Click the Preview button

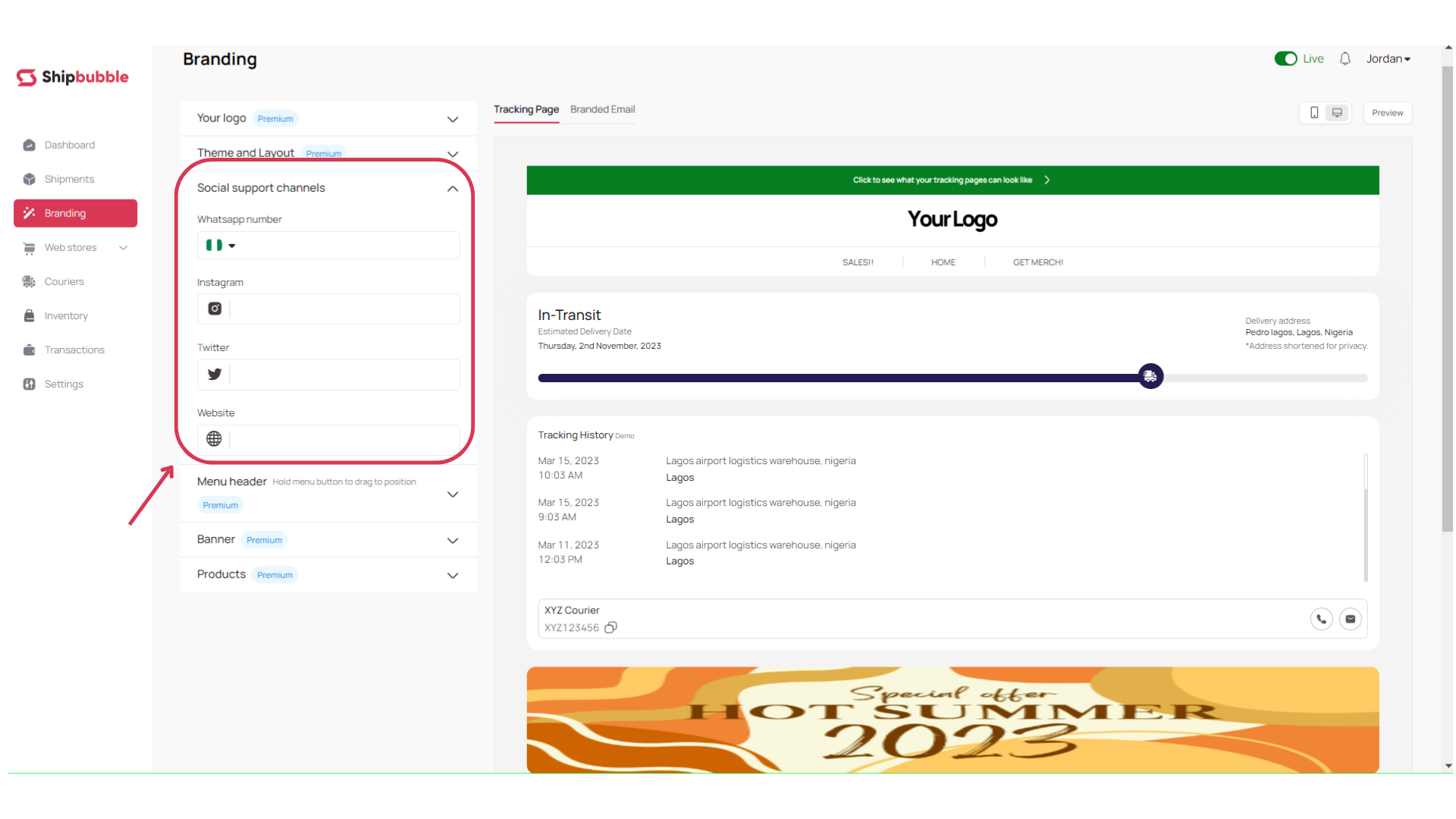point(1387,113)
